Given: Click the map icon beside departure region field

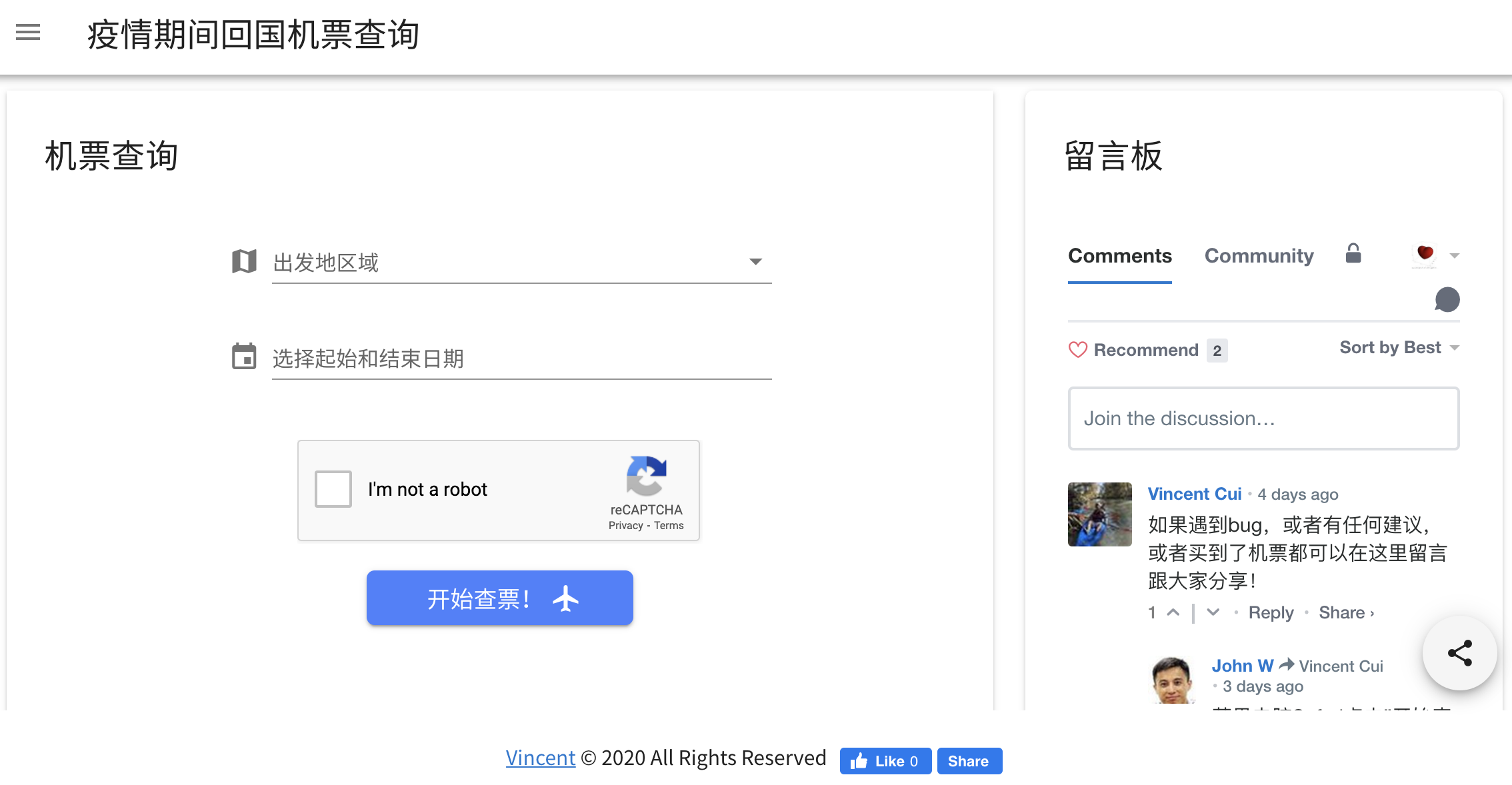Looking at the screenshot, I should 244,262.
